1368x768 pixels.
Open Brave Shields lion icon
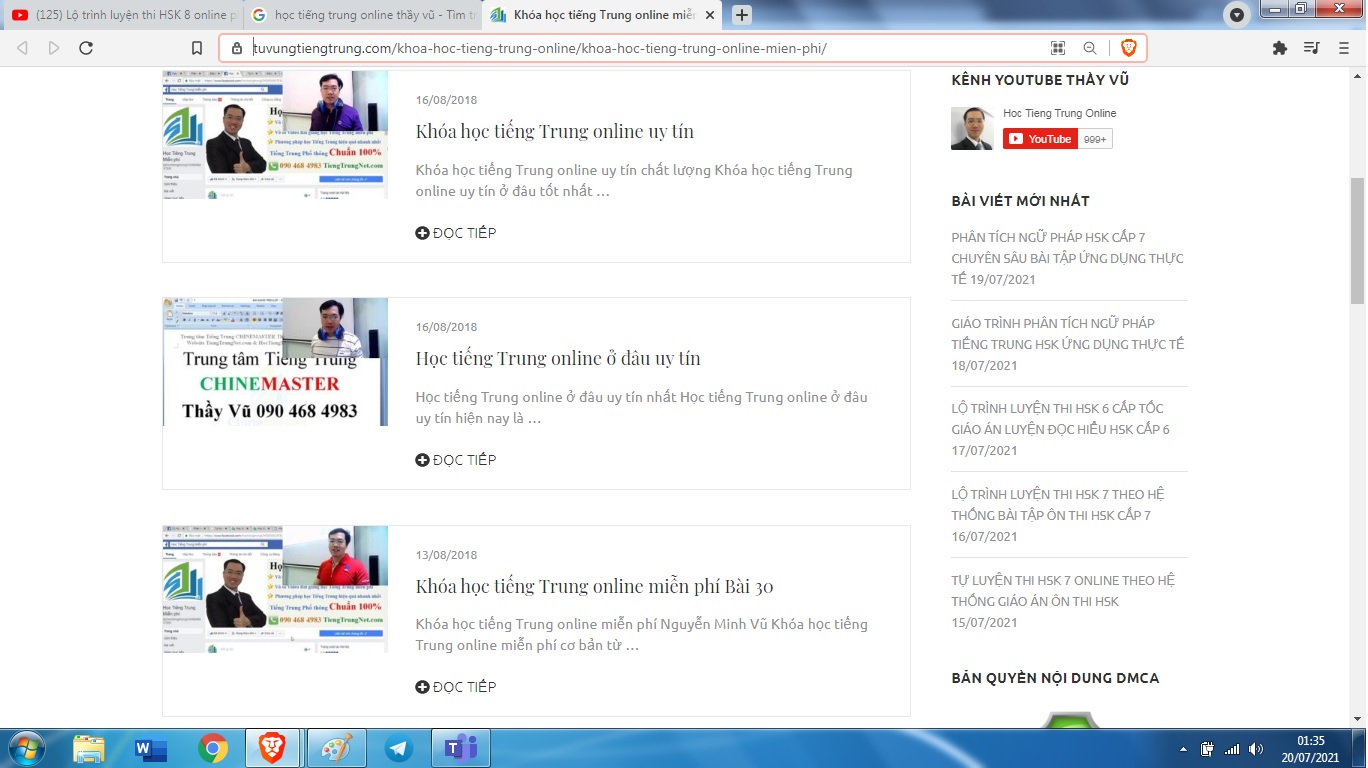click(x=1128, y=48)
